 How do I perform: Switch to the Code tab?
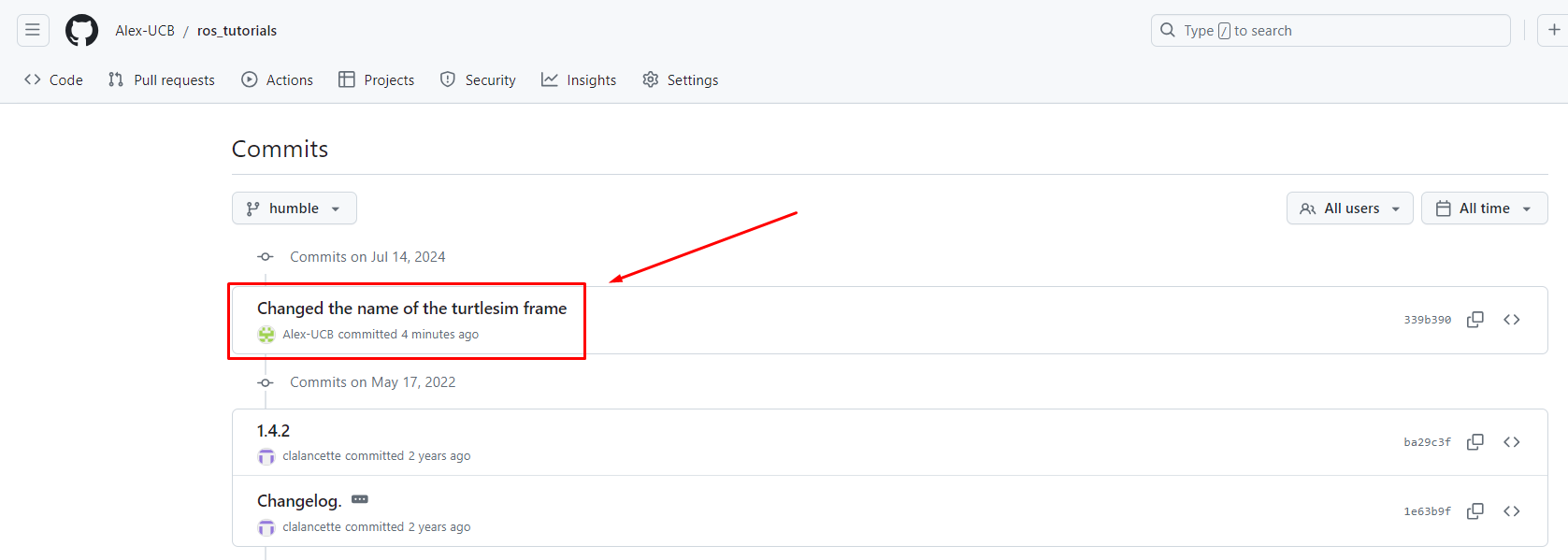(53, 79)
